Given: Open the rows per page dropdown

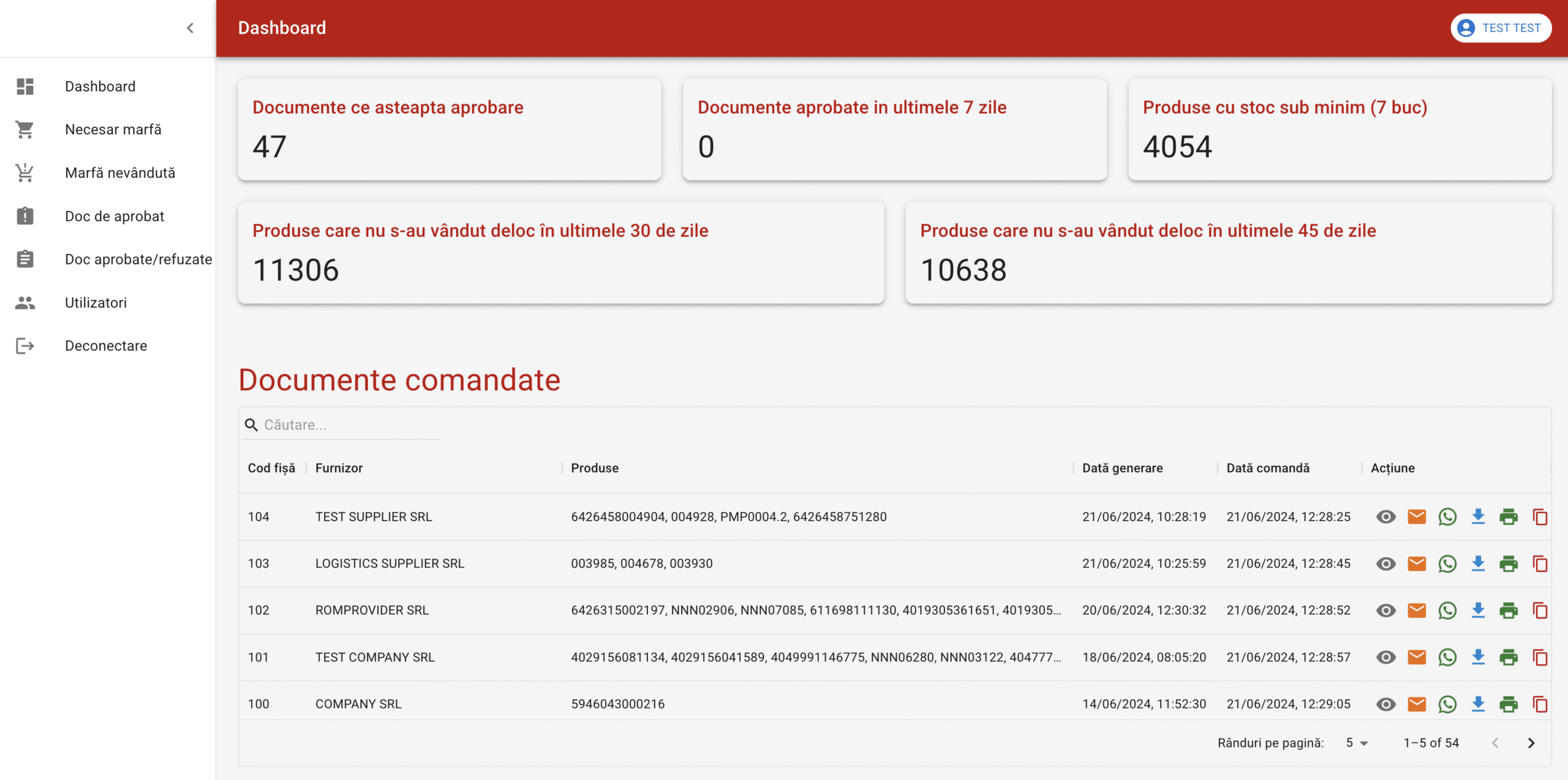Looking at the screenshot, I should tap(1356, 743).
